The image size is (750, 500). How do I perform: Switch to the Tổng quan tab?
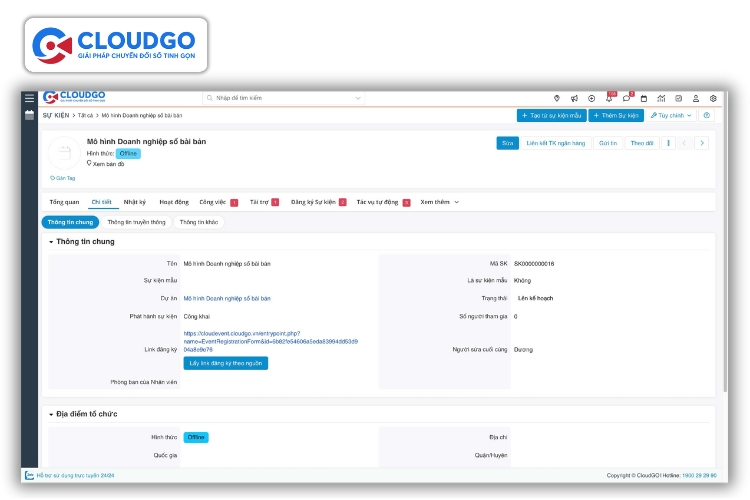(x=64, y=202)
